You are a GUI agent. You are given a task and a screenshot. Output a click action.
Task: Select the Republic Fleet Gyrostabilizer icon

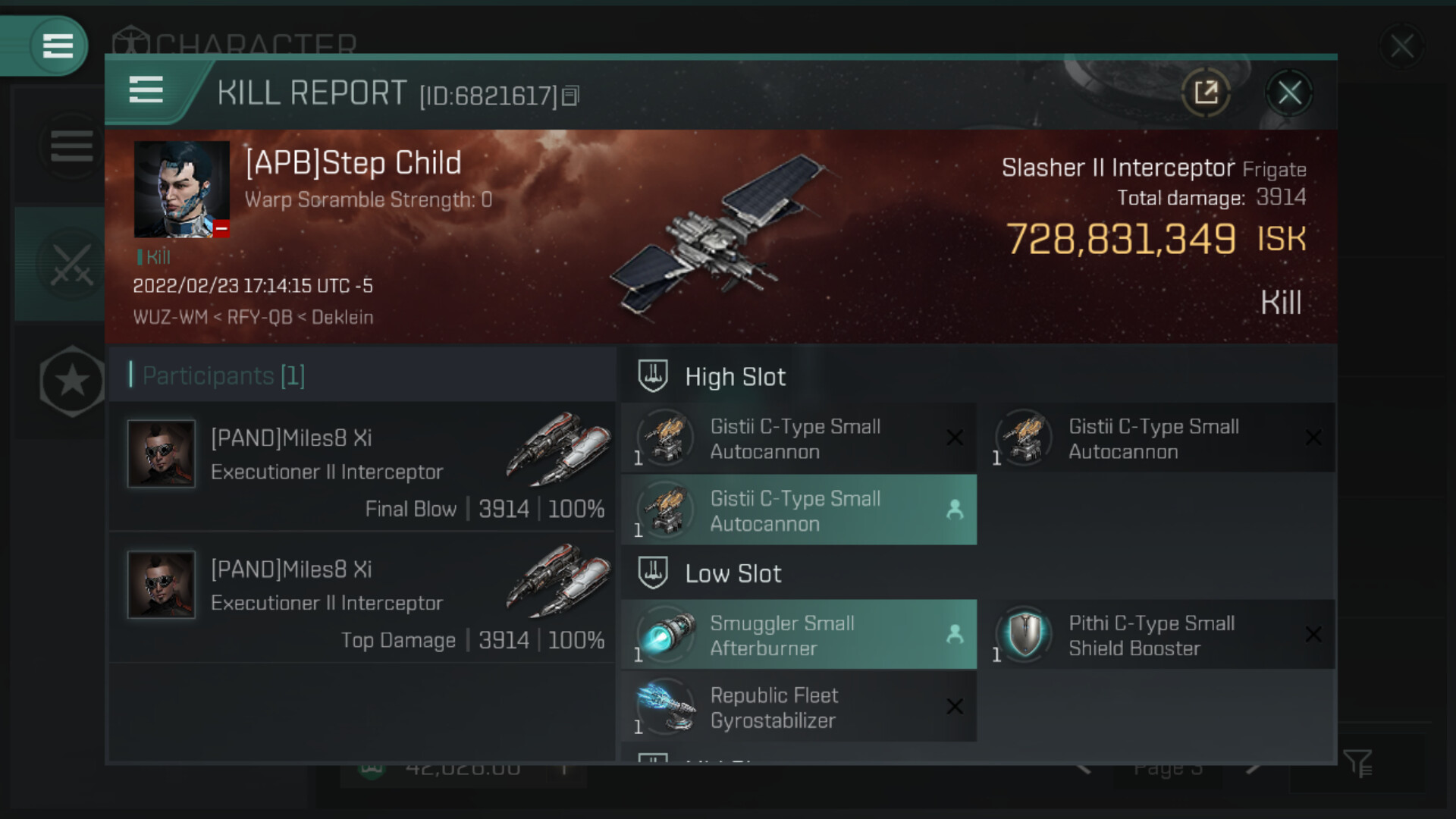tap(665, 707)
